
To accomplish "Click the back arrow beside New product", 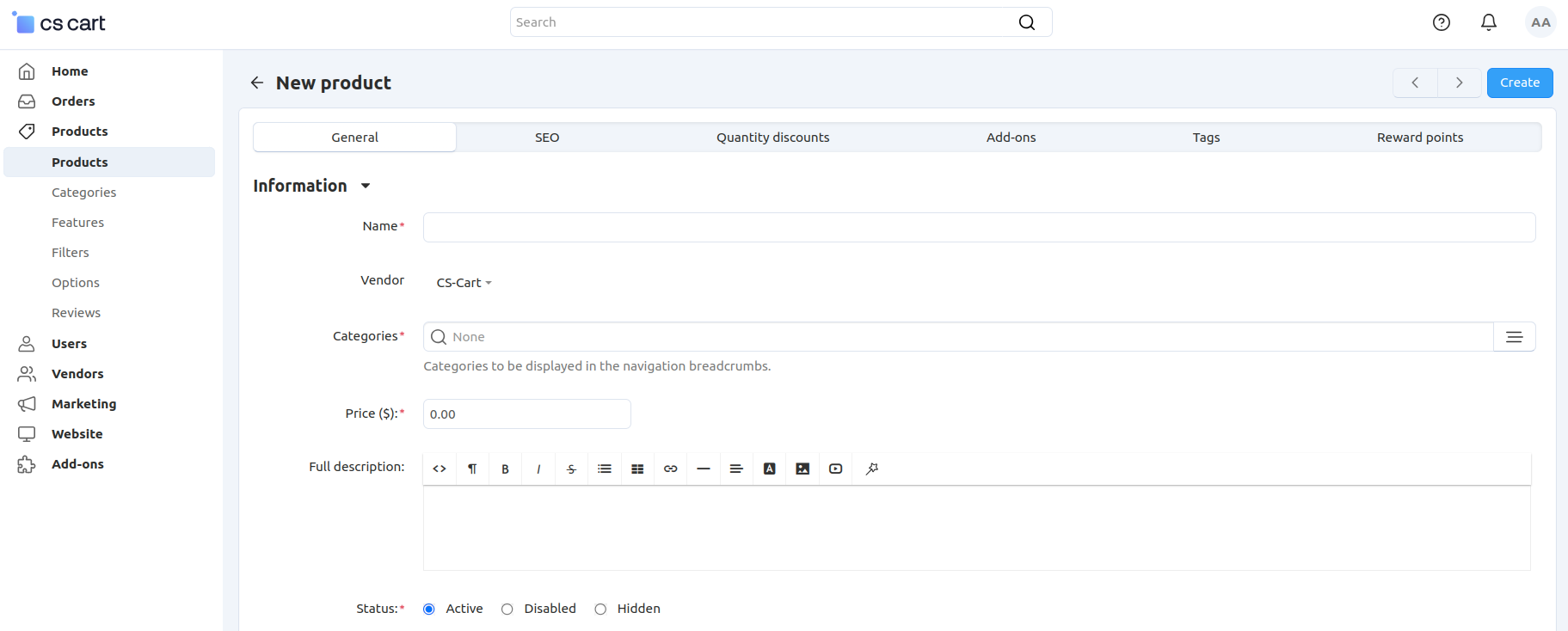I will click(257, 83).
